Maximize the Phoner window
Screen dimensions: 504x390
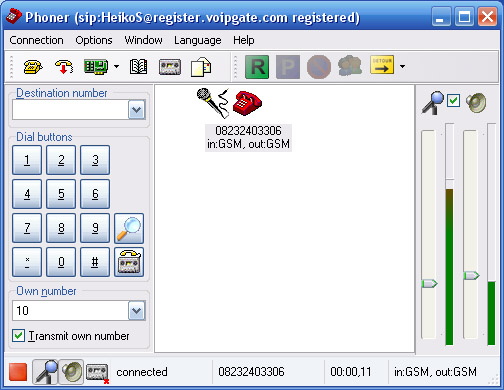click(x=464, y=17)
